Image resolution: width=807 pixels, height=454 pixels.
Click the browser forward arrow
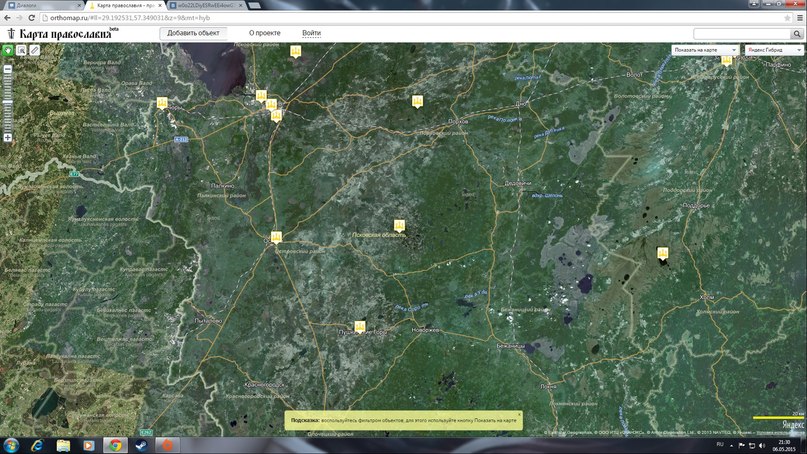pos(20,18)
